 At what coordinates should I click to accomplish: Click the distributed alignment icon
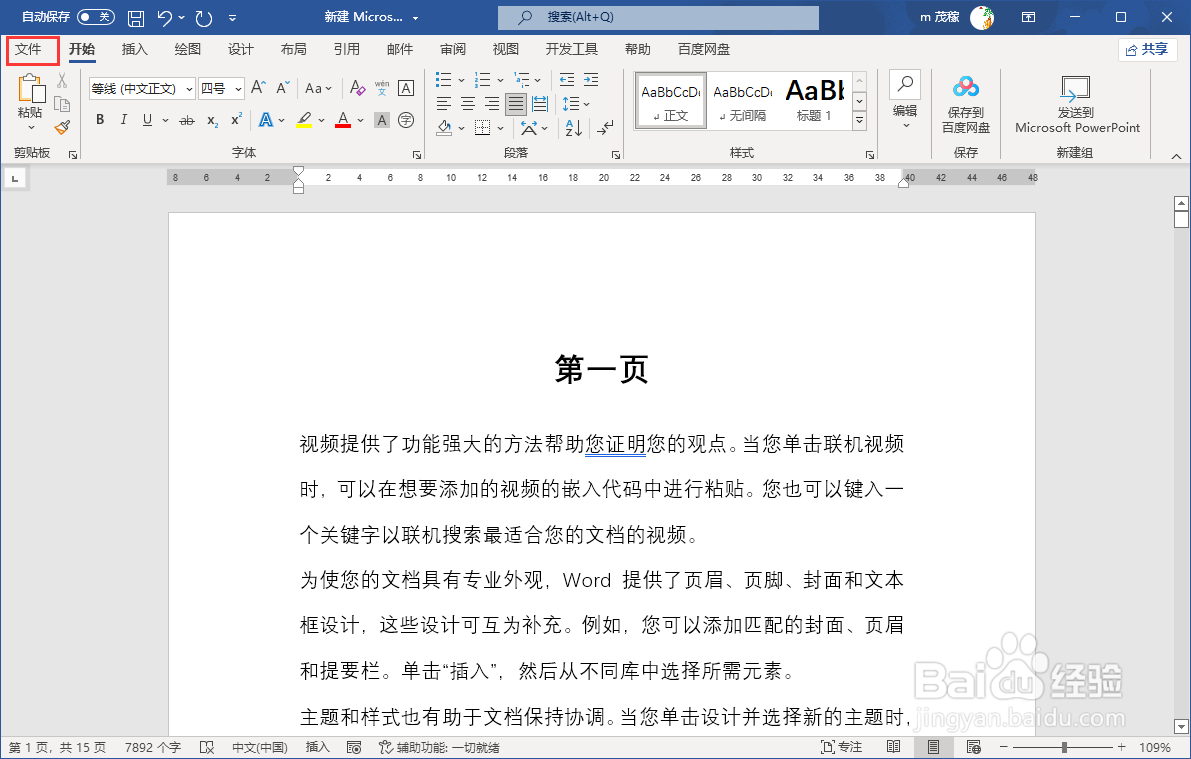point(540,104)
